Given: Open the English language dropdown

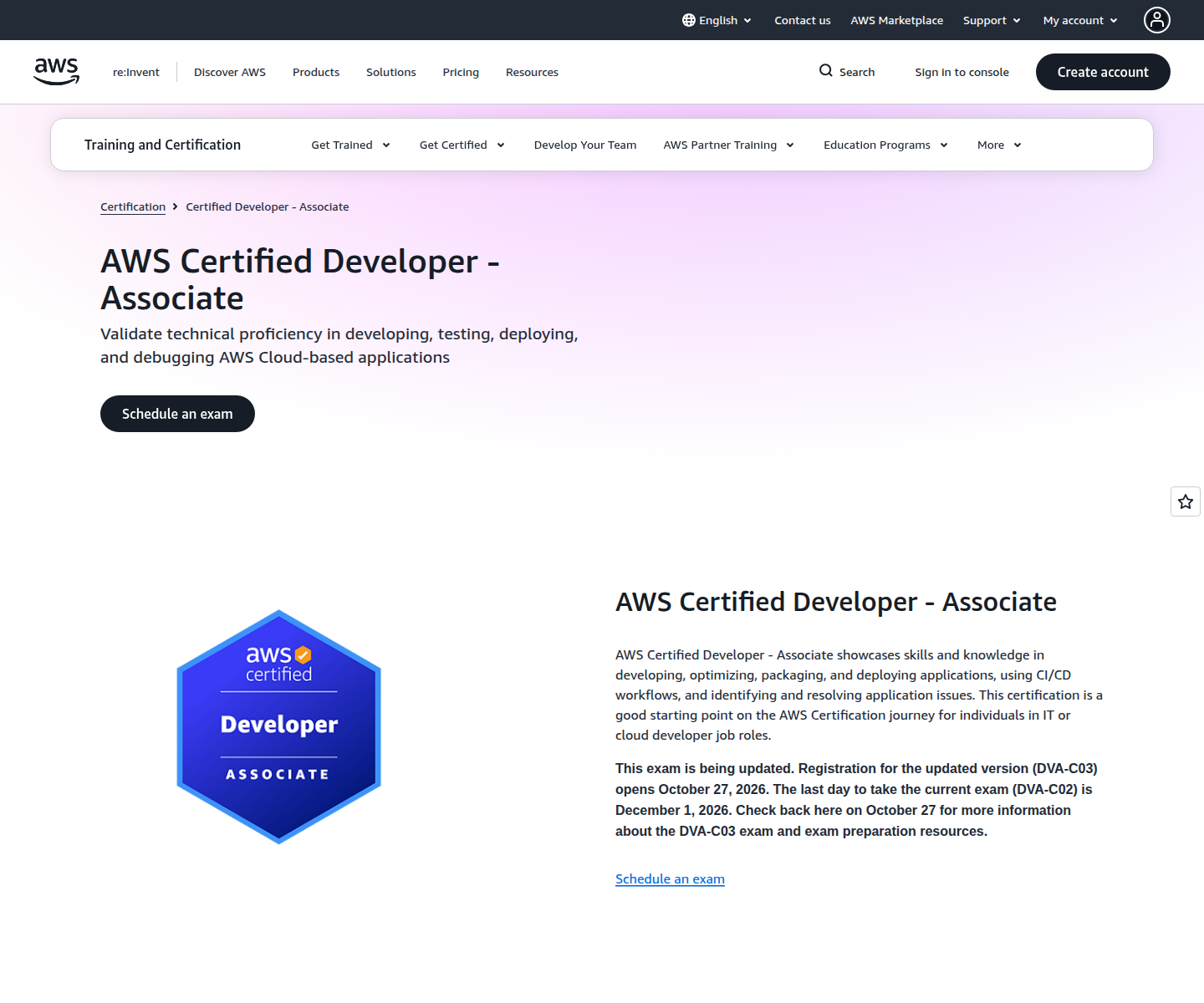Looking at the screenshot, I should (x=717, y=20).
